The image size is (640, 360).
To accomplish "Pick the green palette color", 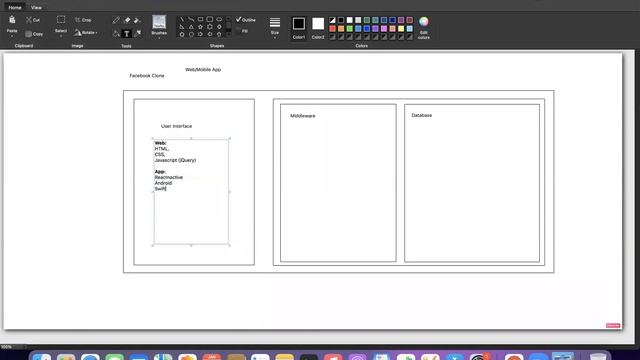I will click(350, 29).
